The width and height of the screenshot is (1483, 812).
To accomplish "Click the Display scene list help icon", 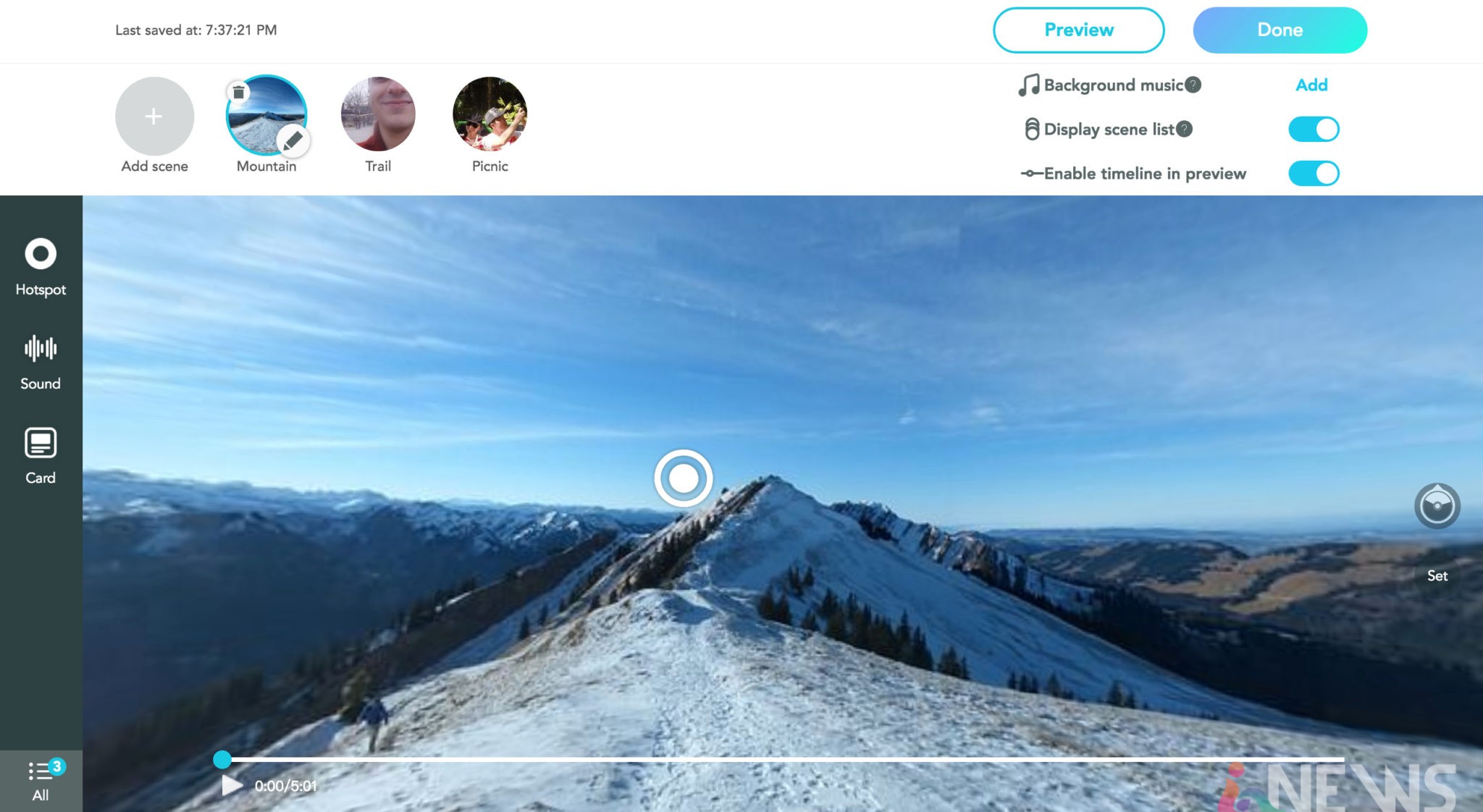I will (x=1184, y=129).
